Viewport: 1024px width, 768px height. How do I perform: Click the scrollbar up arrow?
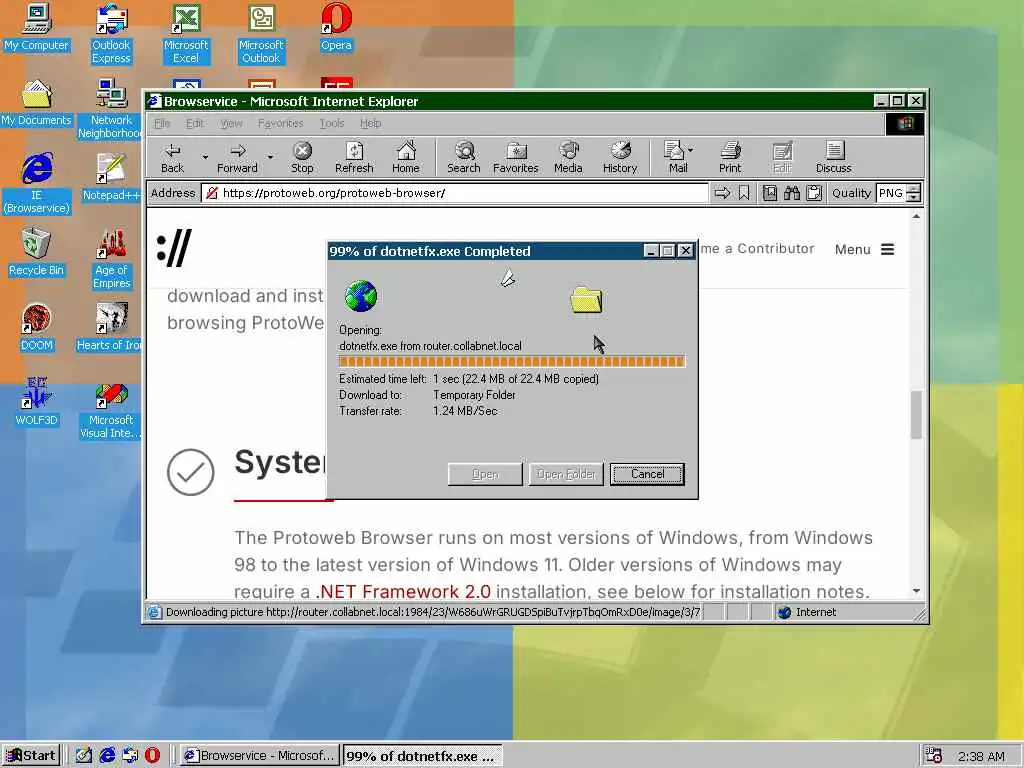click(x=916, y=216)
